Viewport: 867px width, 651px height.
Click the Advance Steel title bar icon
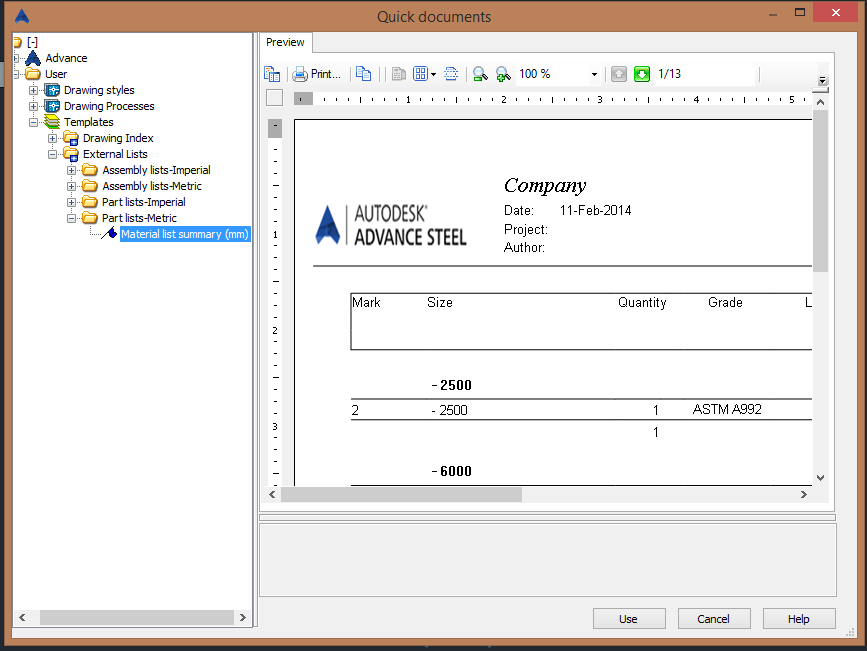22,16
